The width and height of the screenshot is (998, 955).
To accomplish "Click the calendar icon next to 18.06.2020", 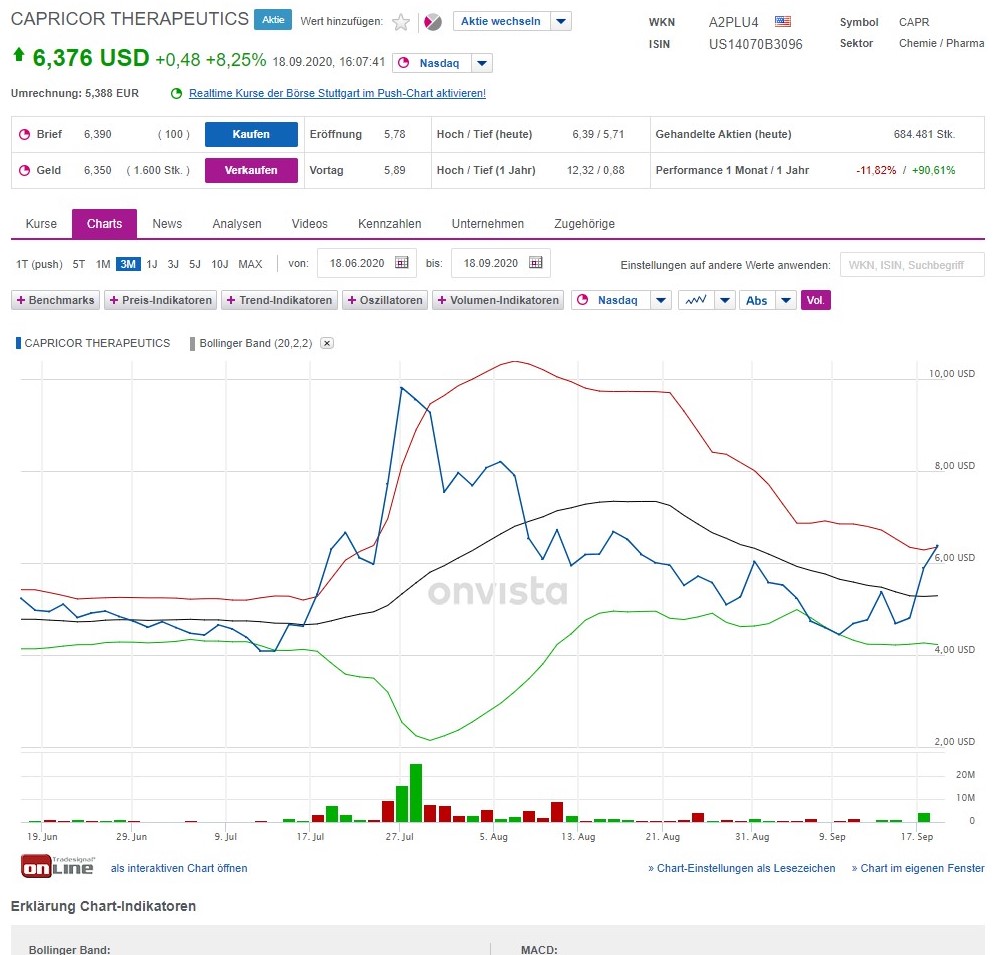I will (x=400, y=263).
